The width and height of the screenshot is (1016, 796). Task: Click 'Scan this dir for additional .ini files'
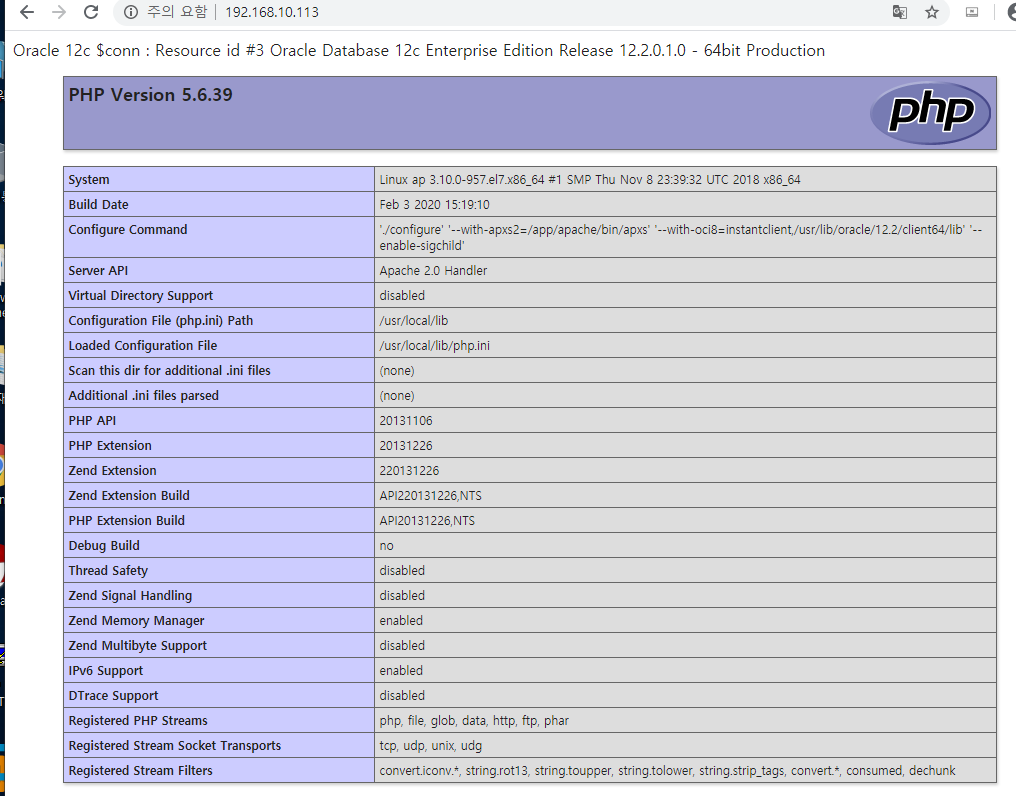170,371
